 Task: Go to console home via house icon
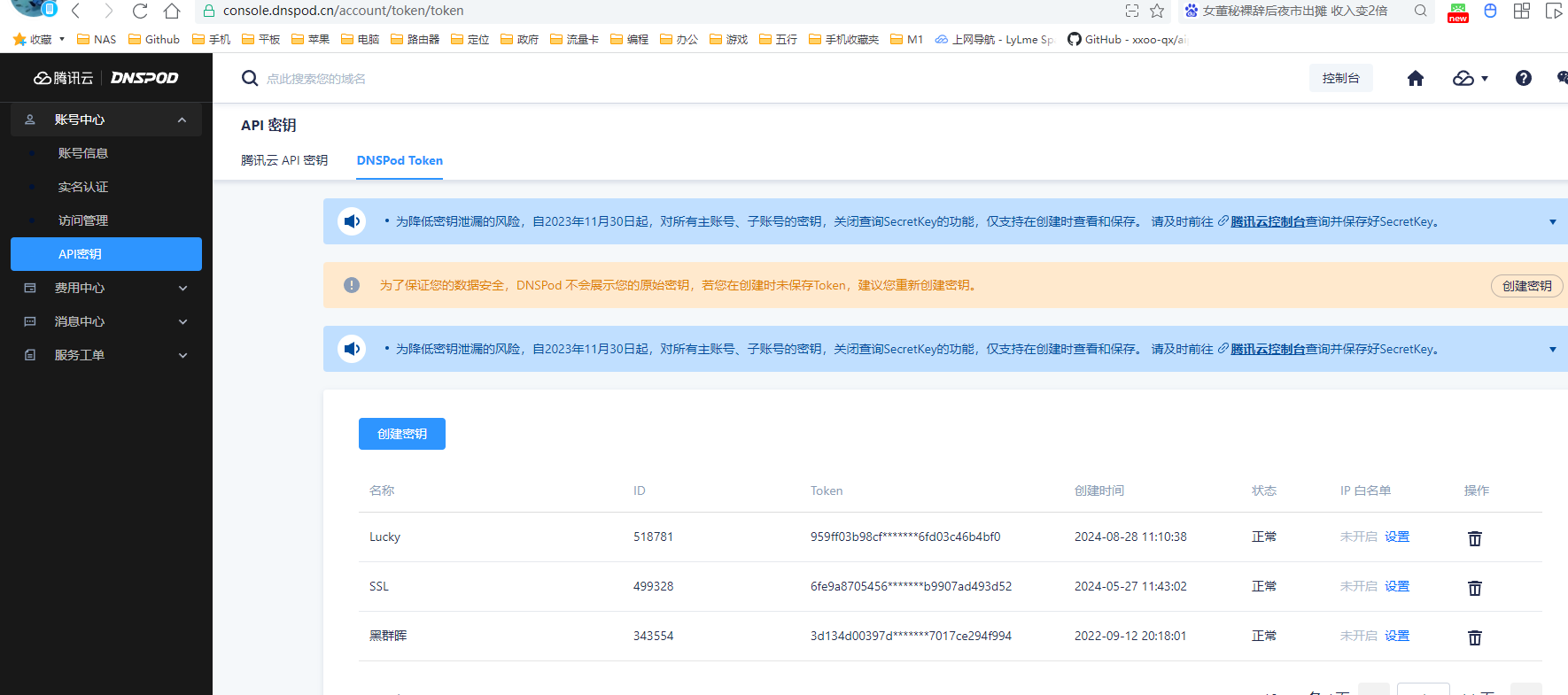(1416, 78)
